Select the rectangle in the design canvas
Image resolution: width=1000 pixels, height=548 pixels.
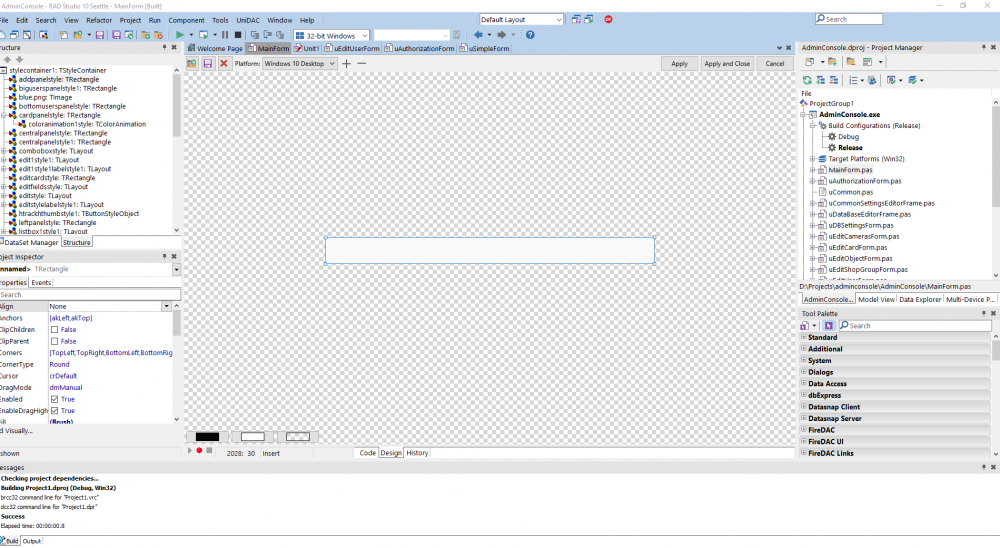tap(490, 250)
